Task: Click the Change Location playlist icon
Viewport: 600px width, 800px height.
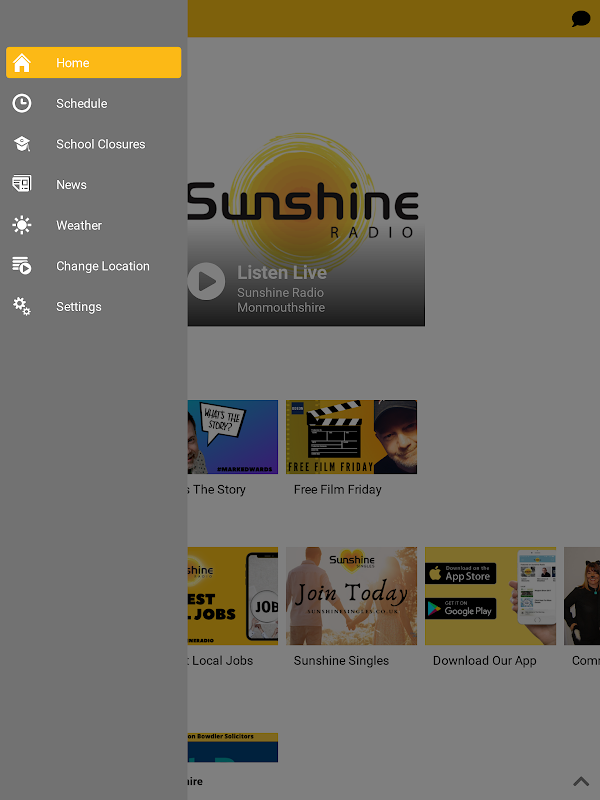Action: (22, 265)
